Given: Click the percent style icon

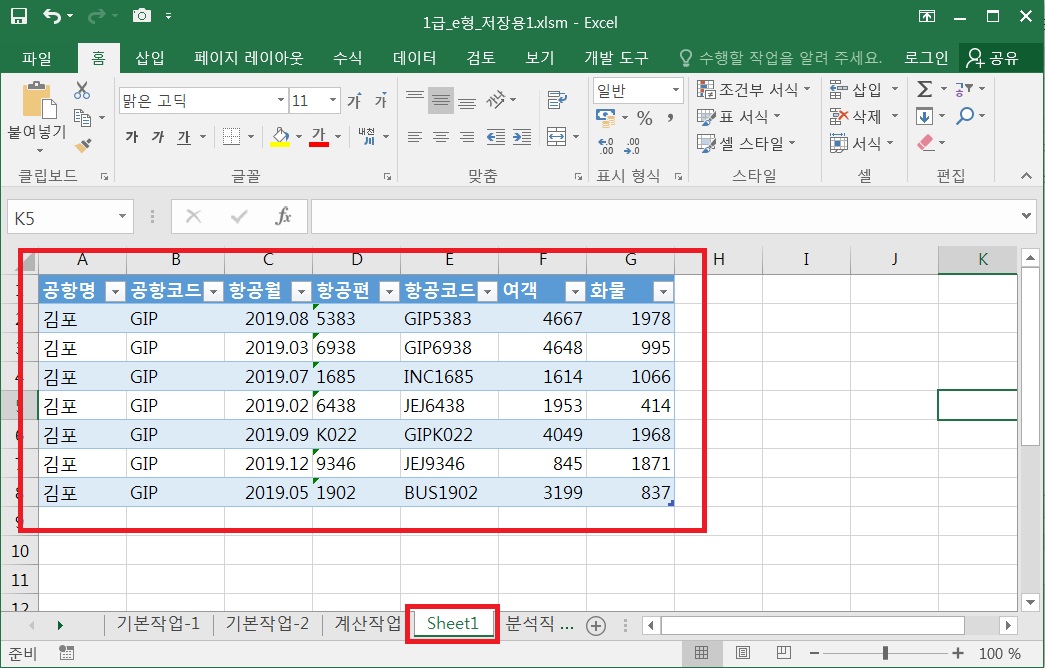Looking at the screenshot, I should click(645, 118).
